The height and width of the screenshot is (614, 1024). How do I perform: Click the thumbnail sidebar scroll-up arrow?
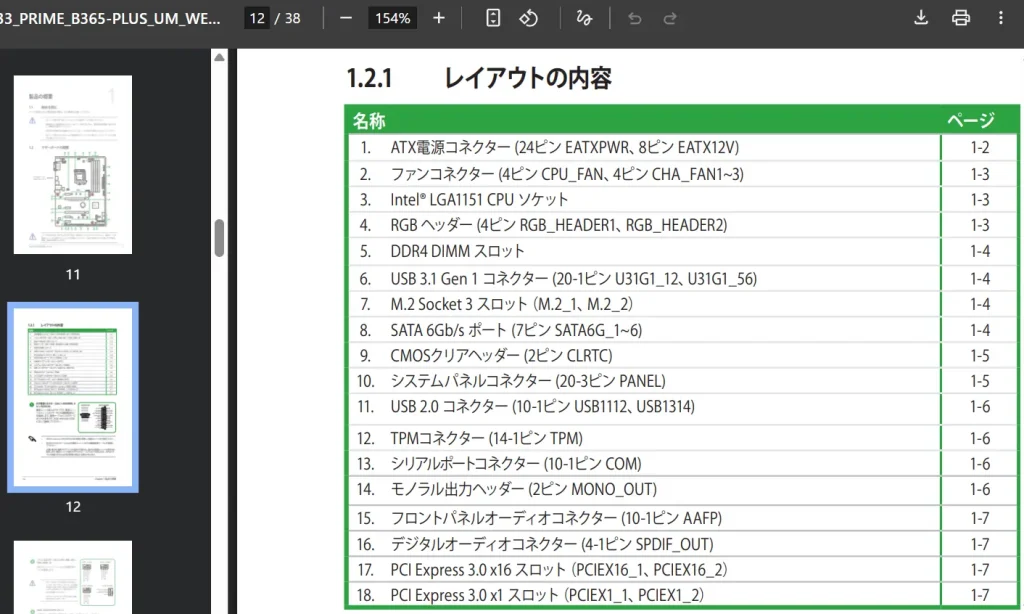click(x=219, y=57)
